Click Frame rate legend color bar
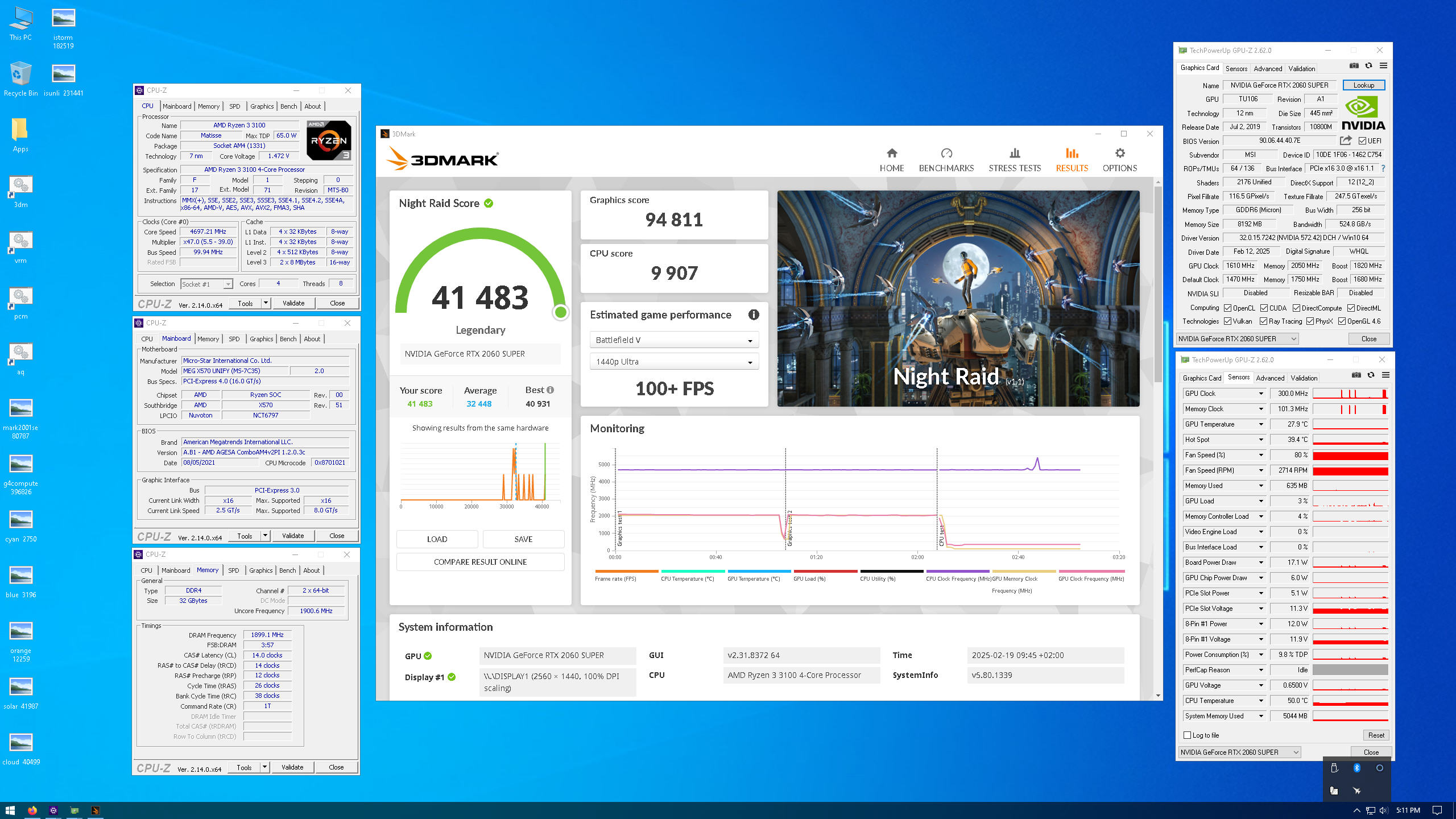 (626, 571)
